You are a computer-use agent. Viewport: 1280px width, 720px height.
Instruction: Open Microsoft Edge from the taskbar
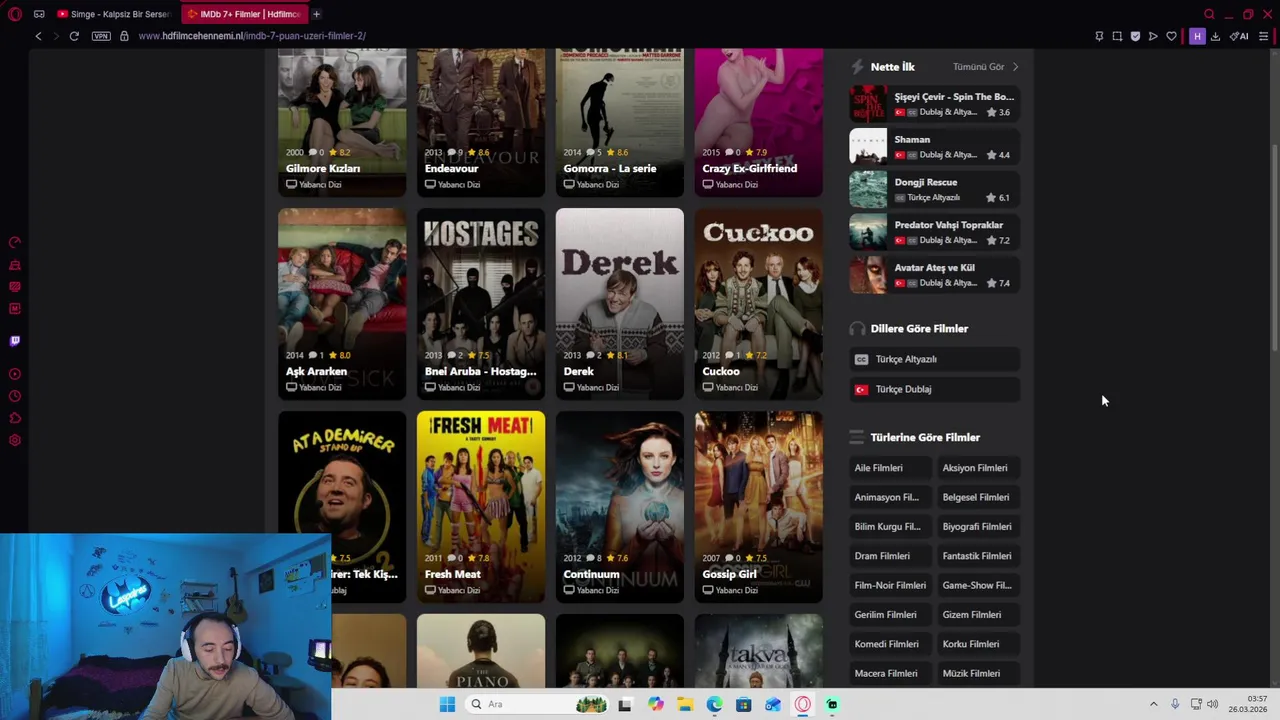coord(714,704)
